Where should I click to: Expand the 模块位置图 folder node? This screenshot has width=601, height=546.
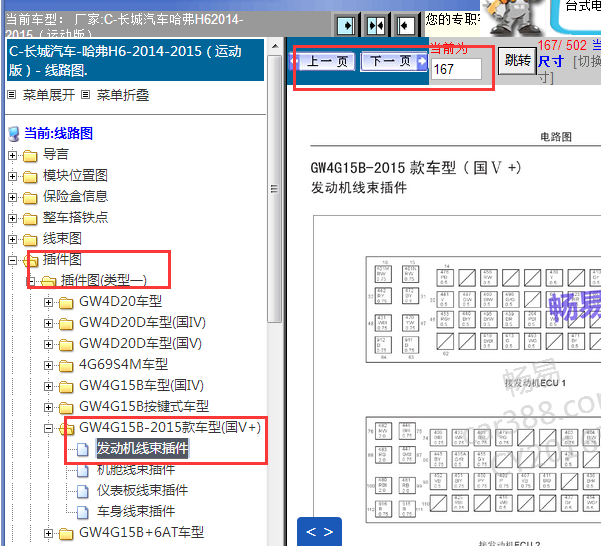coord(12,176)
